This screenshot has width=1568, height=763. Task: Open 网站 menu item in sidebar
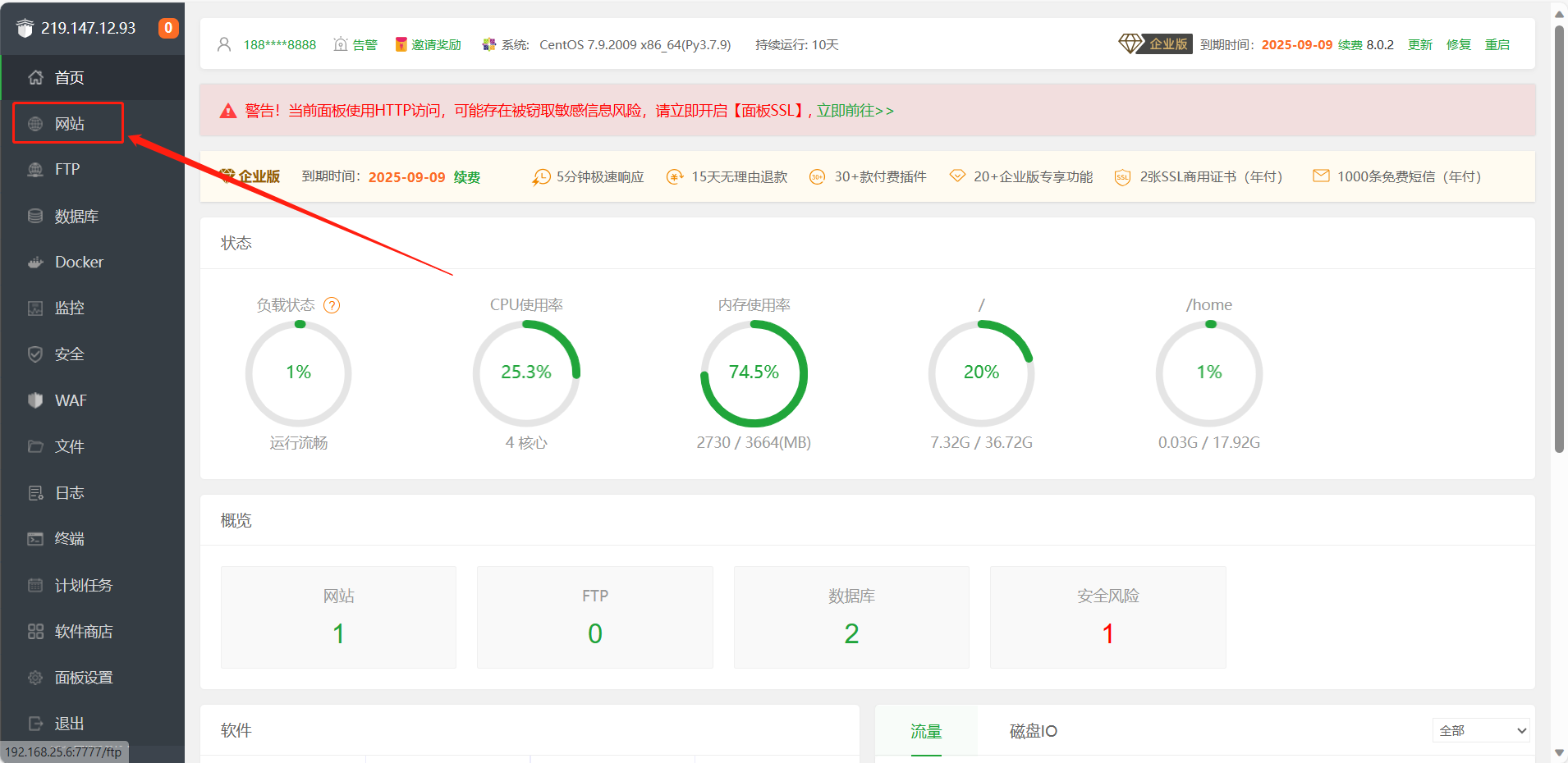[x=69, y=123]
